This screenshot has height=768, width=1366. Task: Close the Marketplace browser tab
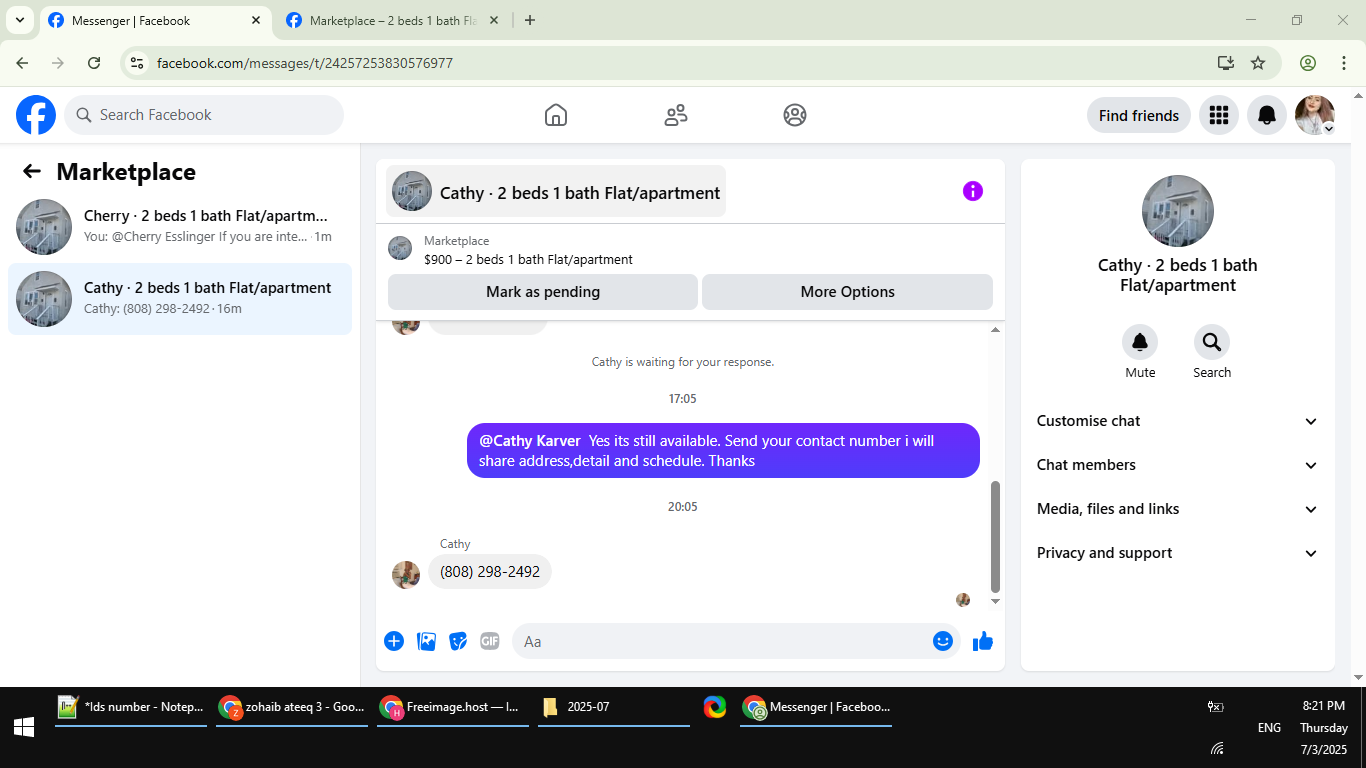pyautogui.click(x=493, y=20)
